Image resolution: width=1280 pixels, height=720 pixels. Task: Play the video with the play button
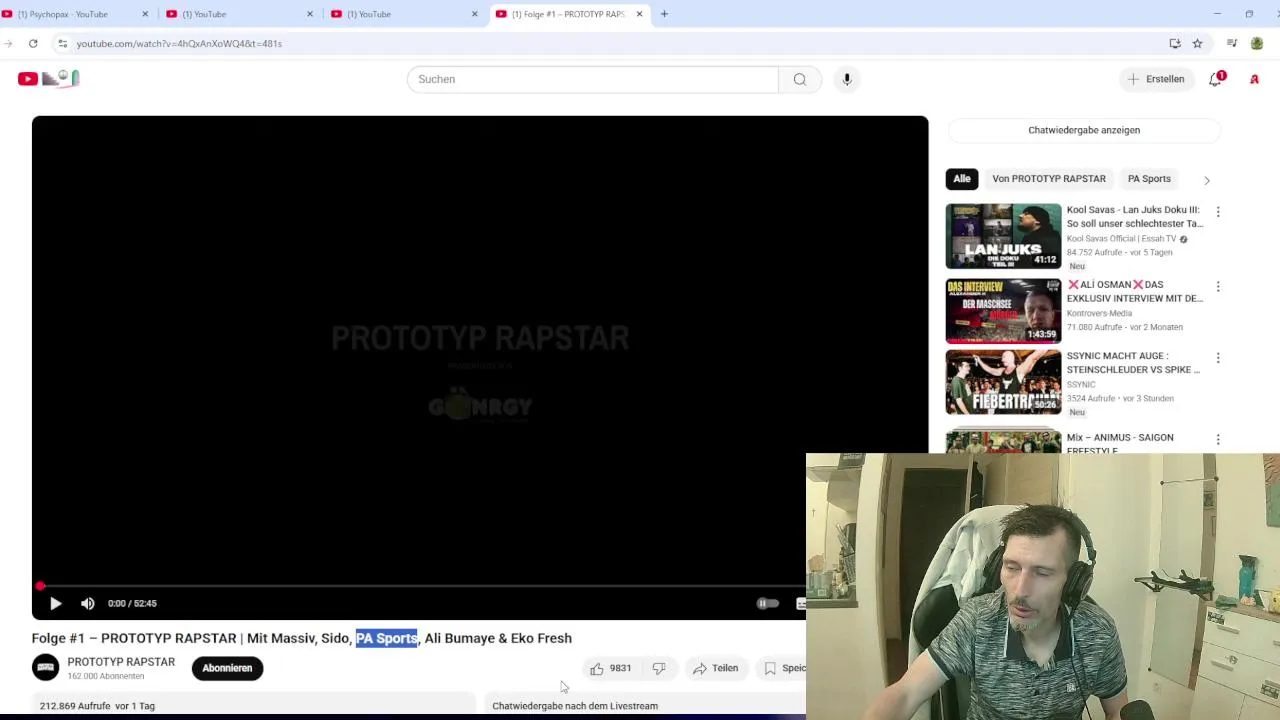[56, 603]
